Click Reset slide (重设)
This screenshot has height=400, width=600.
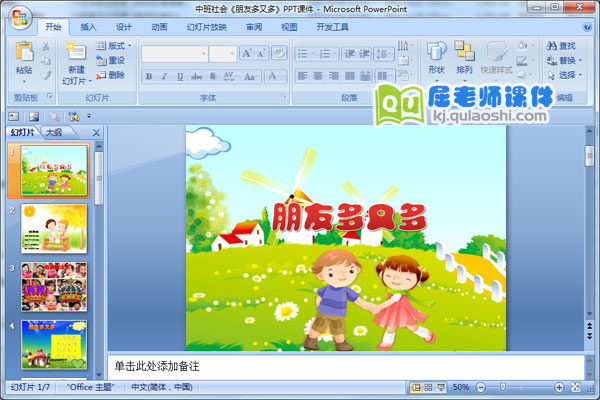click(x=111, y=60)
